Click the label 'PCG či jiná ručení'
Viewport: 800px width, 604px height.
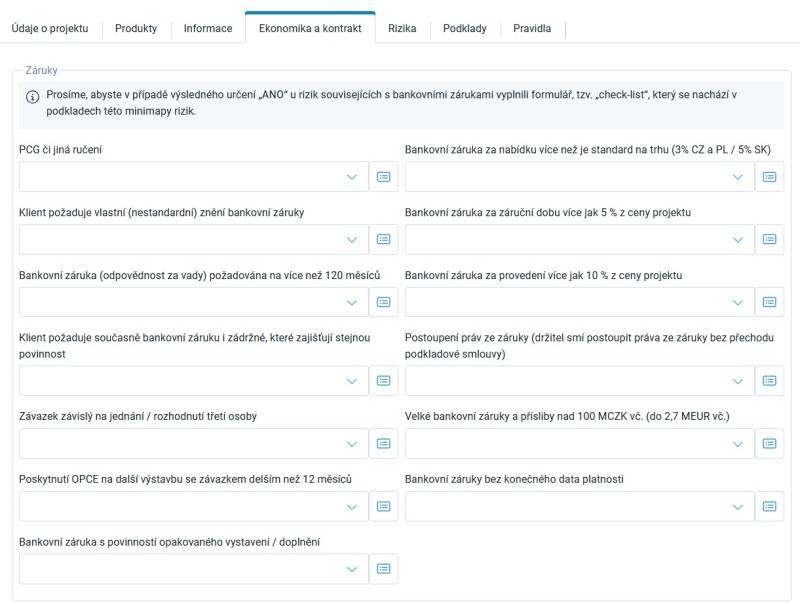60,150
